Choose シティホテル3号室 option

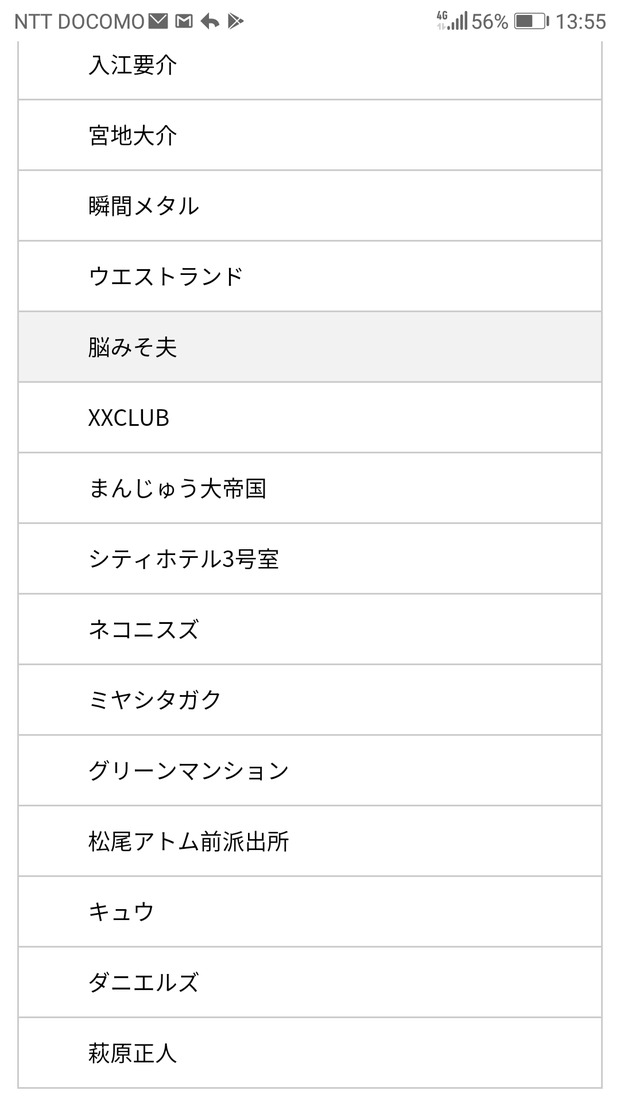pos(310,559)
